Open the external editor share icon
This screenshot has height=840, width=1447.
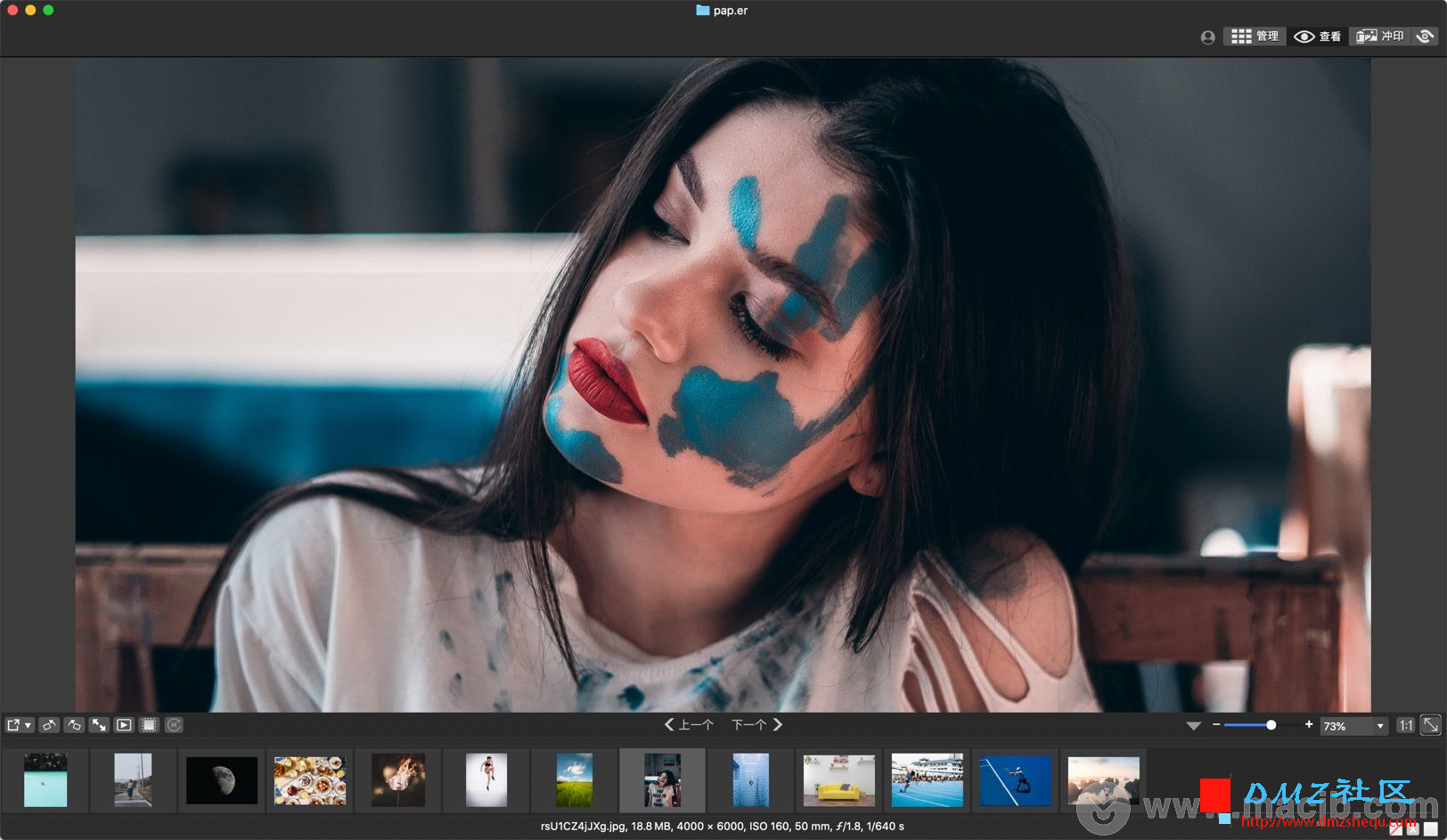[x=13, y=725]
